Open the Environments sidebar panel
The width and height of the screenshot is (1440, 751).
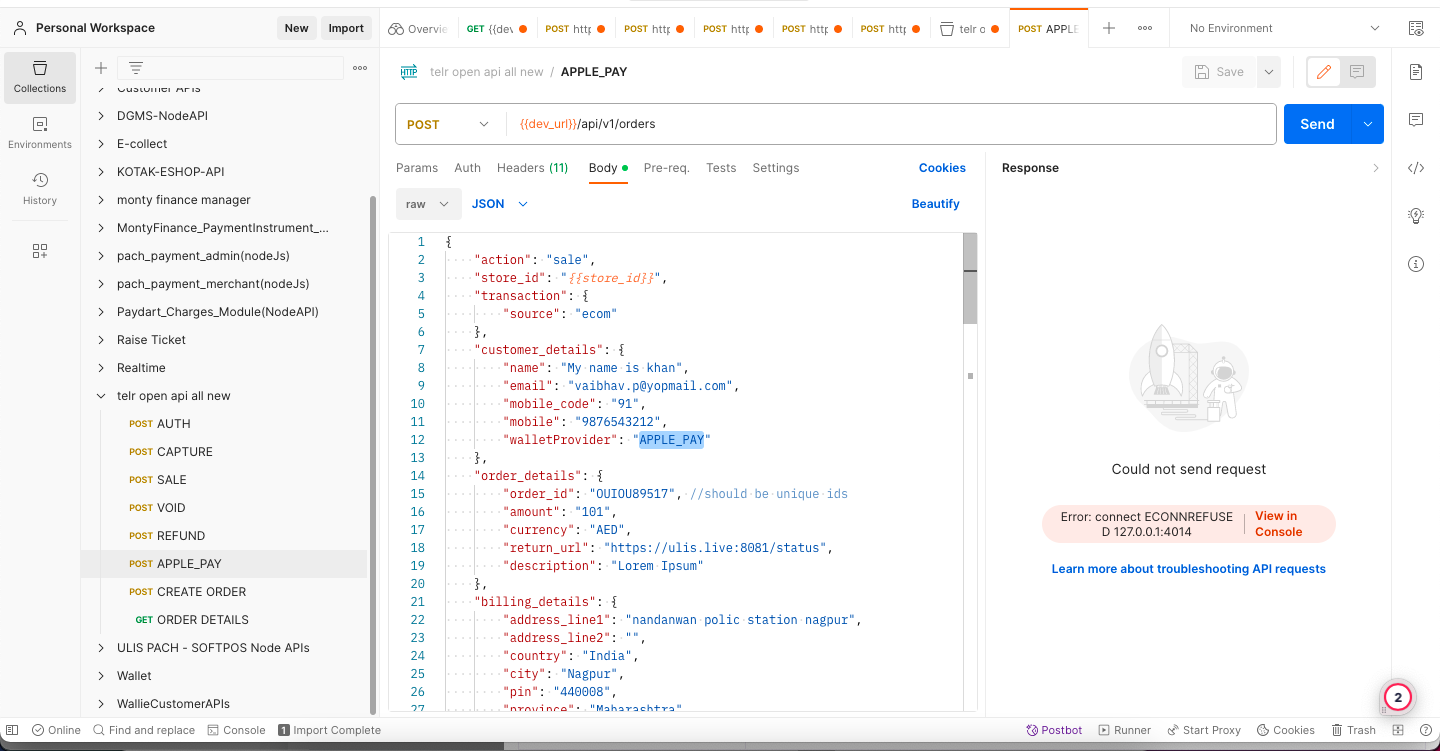coord(40,133)
